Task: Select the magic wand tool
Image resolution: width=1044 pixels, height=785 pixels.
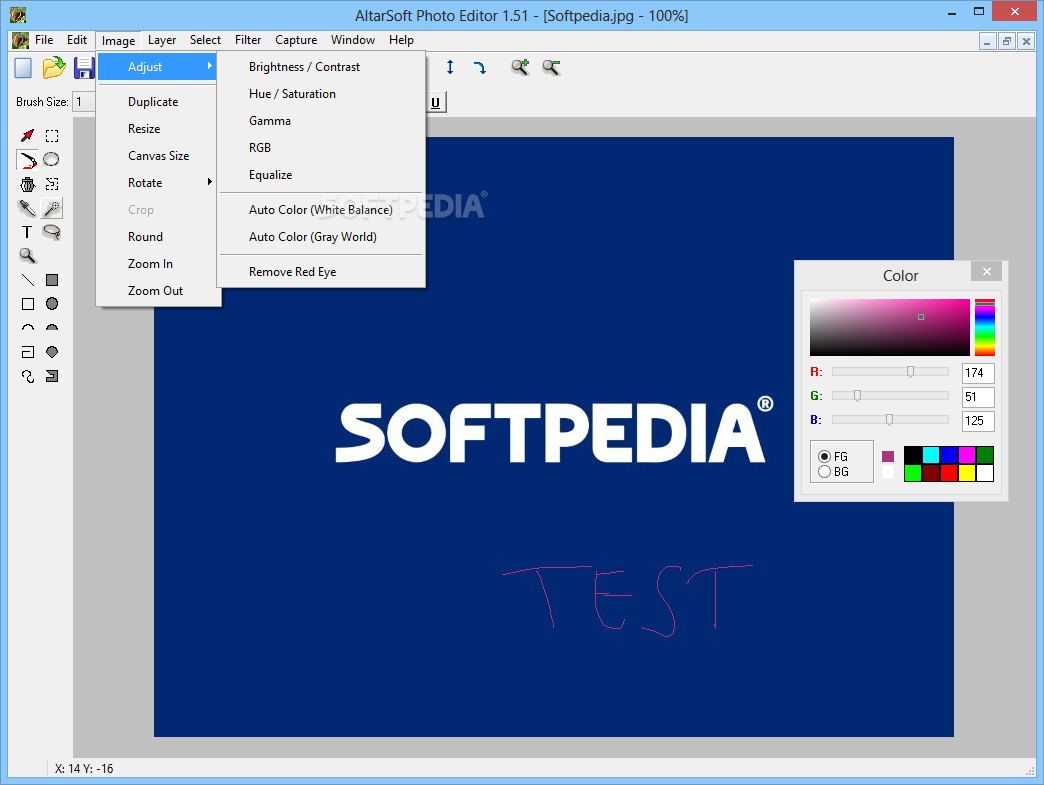Action: pos(52,208)
